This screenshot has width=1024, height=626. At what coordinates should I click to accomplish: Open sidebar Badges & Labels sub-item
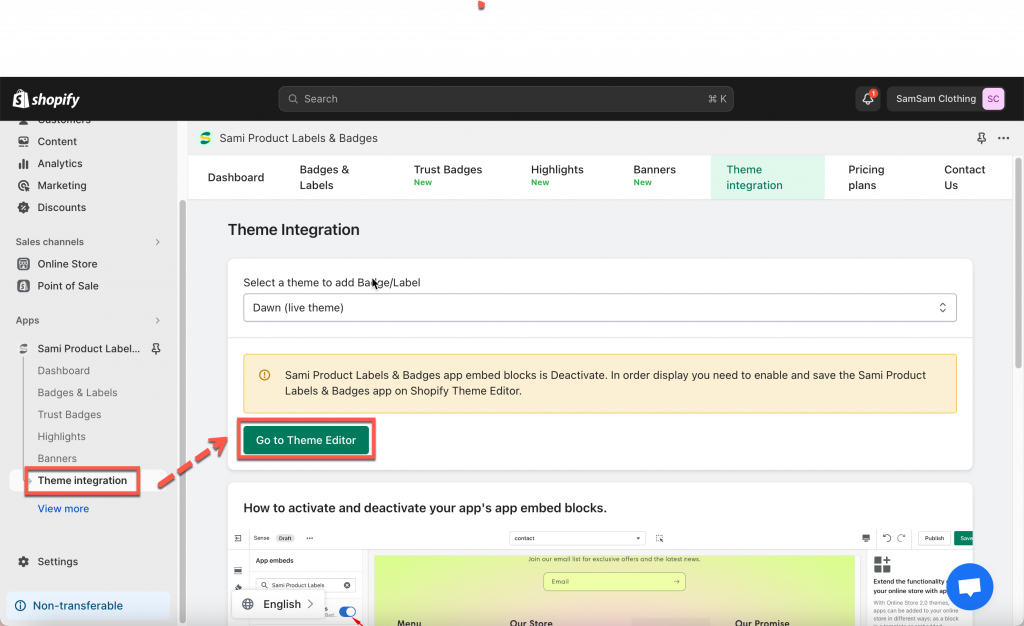77,393
